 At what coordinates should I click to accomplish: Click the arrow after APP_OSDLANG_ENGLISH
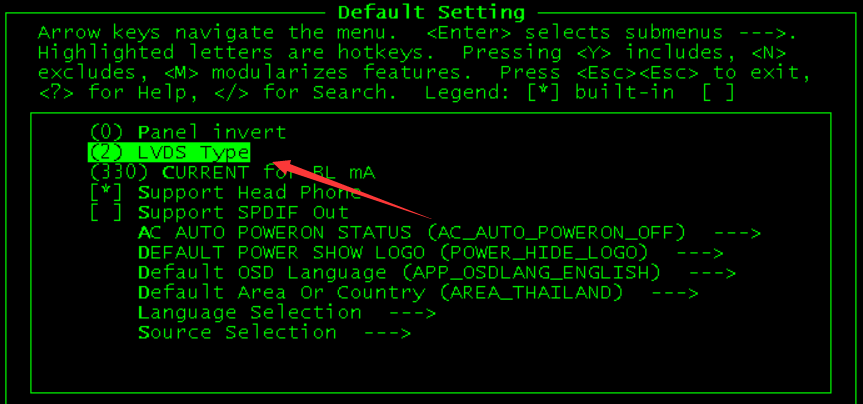point(712,273)
